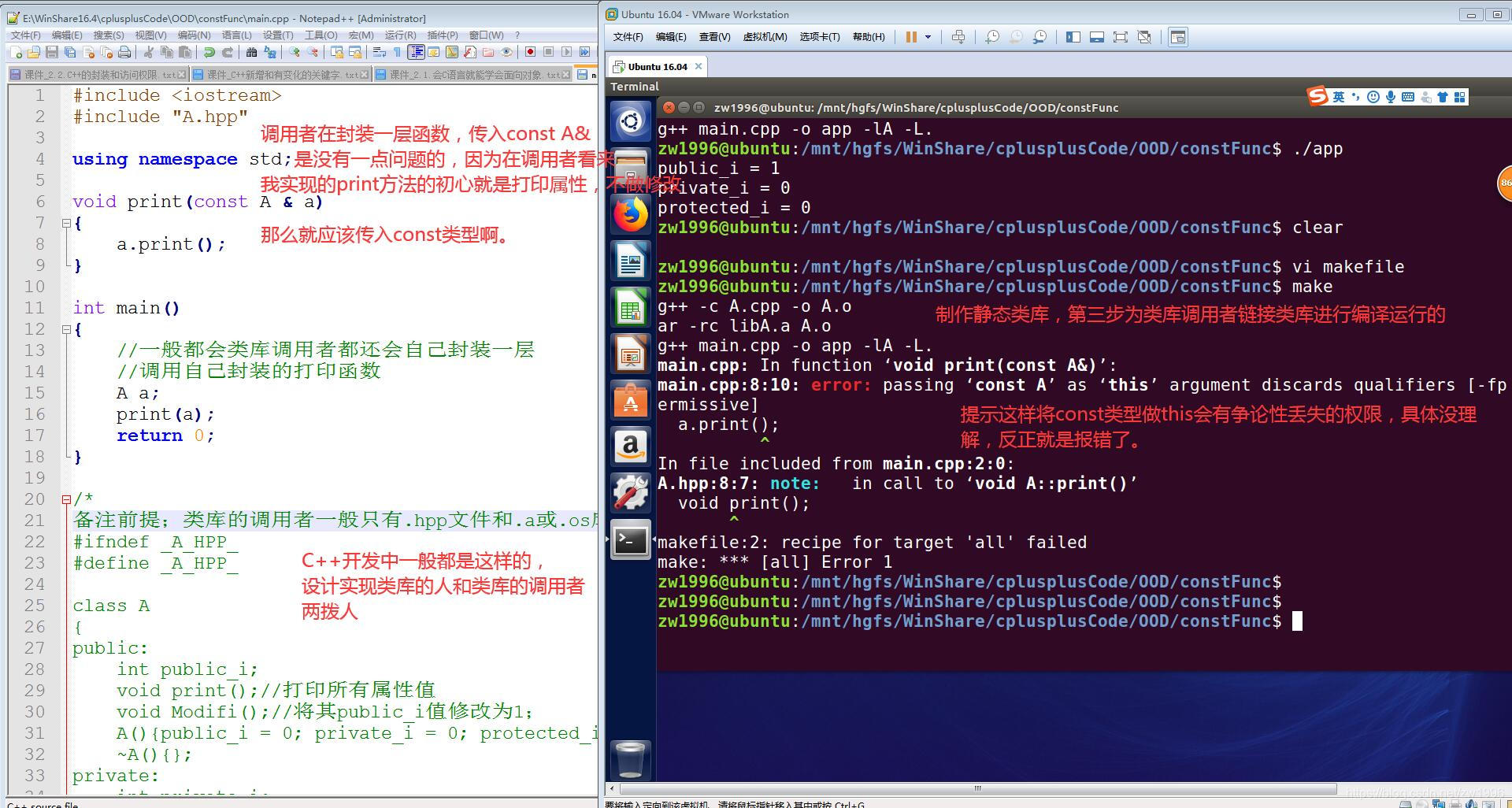The image size is (1512, 808).
Task: Toggle the monitoring eye icon in Notepad++
Action: click(x=506, y=52)
